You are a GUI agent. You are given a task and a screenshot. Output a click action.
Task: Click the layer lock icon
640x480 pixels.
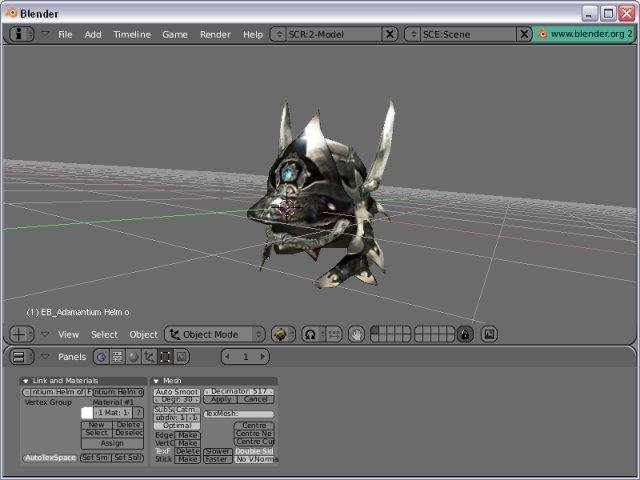point(465,334)
